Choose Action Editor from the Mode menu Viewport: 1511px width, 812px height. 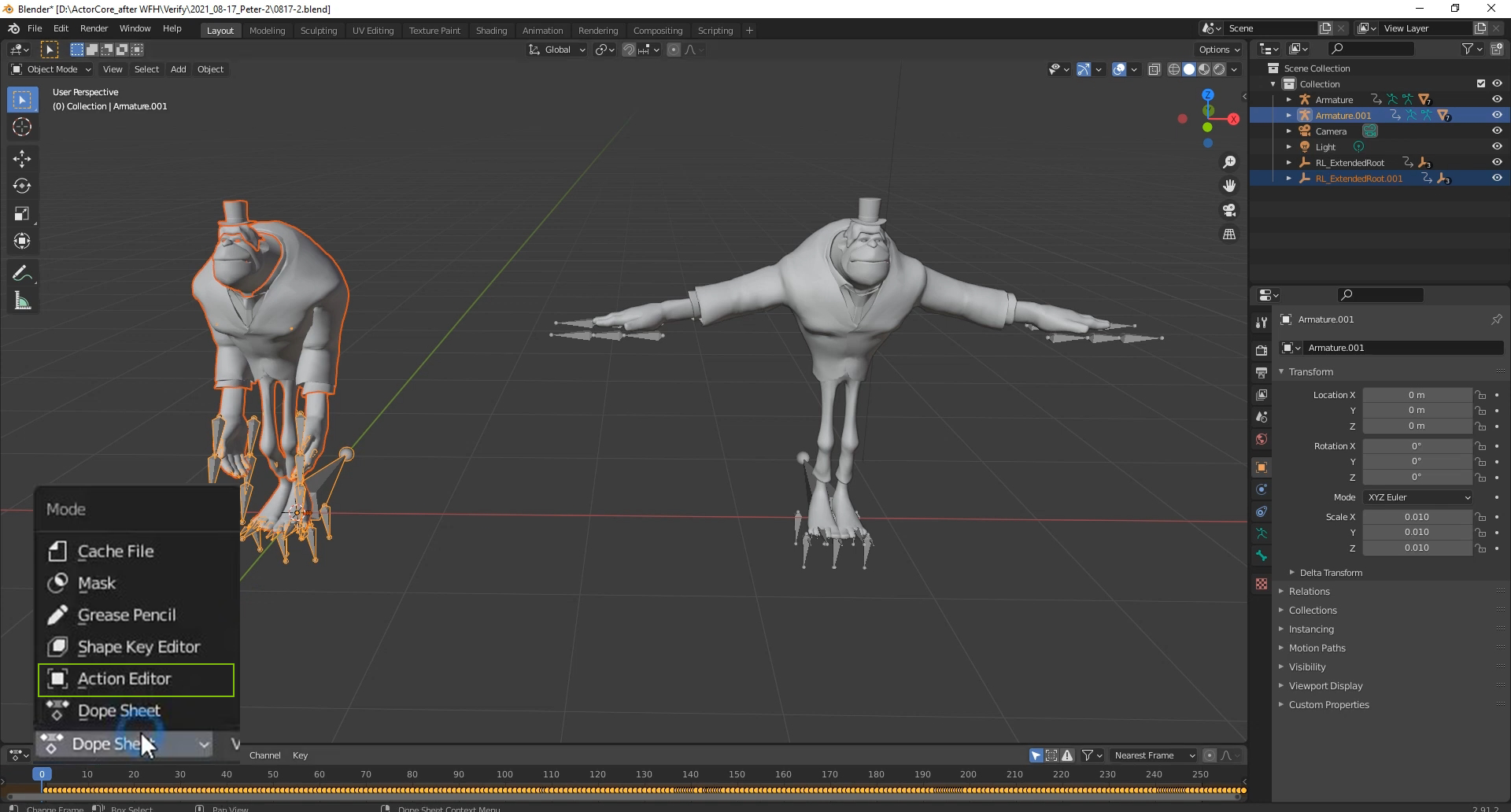pyautogui.click(x=136, y=680)
